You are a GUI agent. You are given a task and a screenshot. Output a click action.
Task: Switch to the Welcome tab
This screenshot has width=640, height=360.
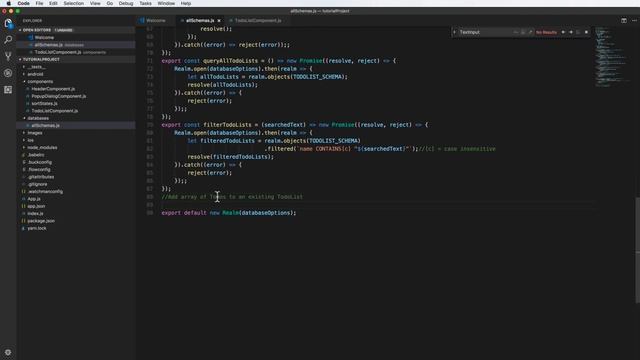[x=156, y=20]
